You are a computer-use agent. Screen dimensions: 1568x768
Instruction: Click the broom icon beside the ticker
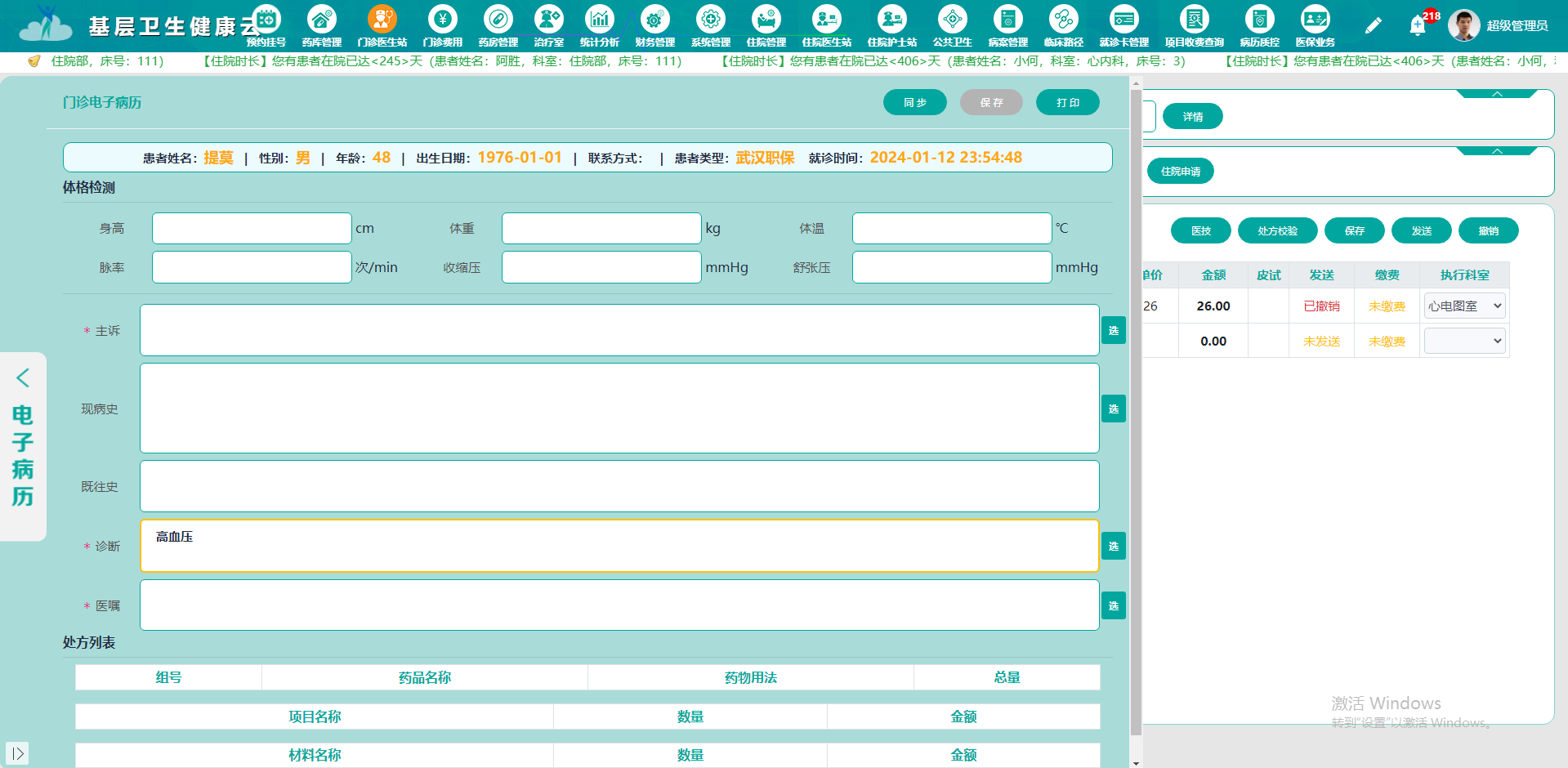pyautogui.click(x=34, y=61)
